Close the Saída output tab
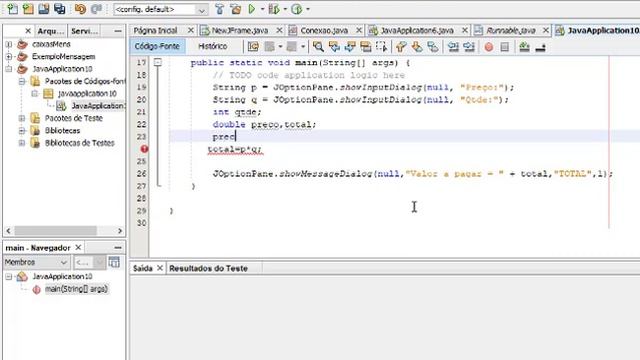640x360 pixels. (x=160, y=268)
